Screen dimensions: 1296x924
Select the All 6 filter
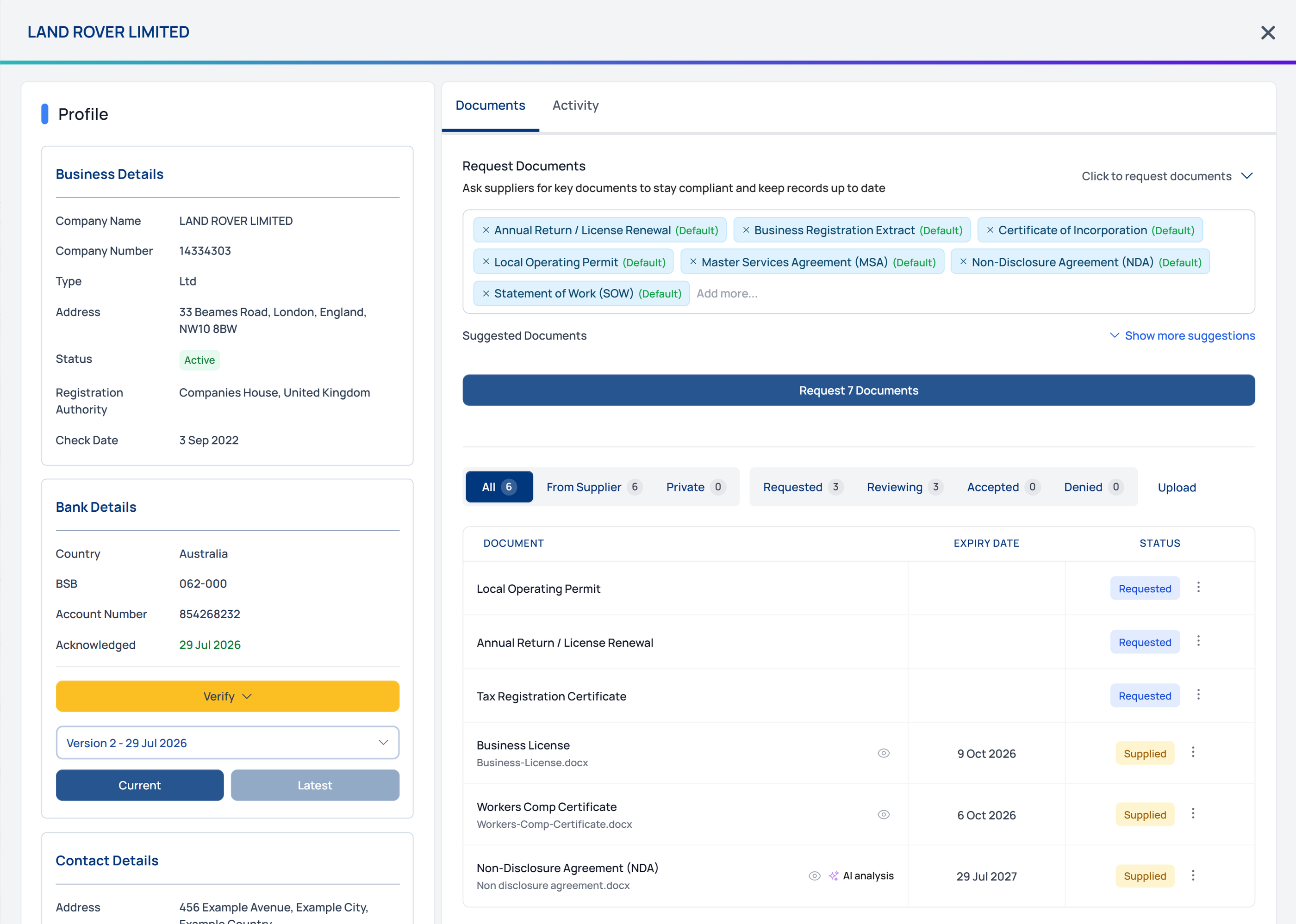[499, 487]
